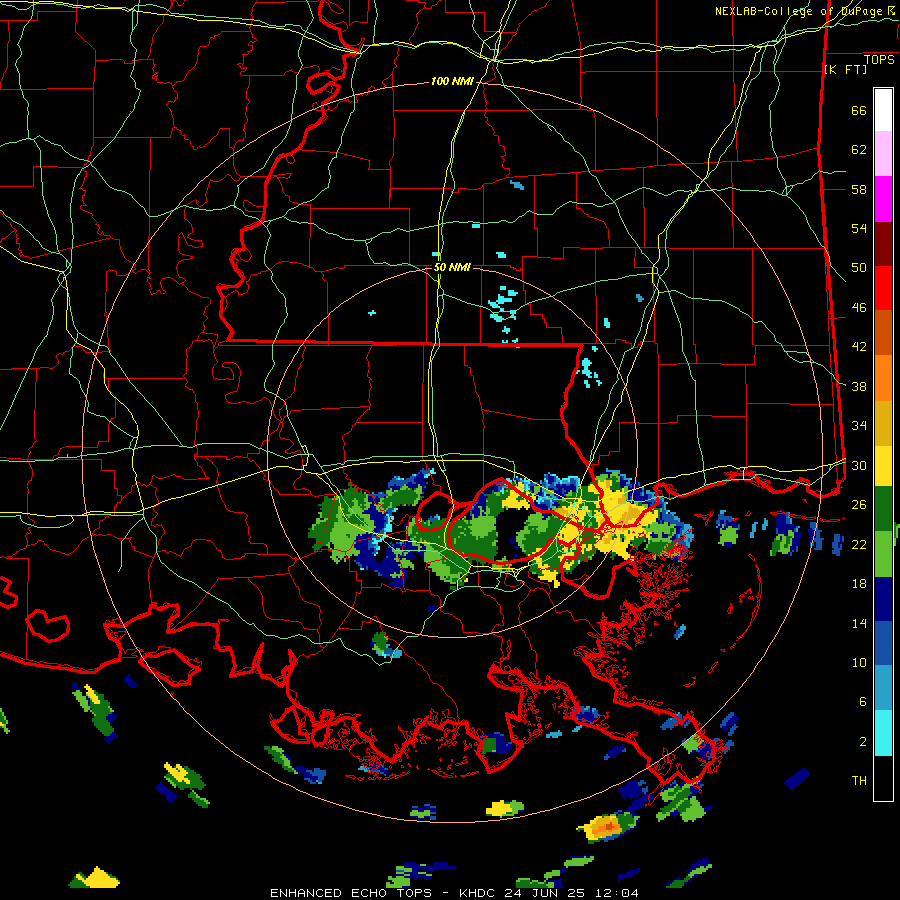Select the white swatch in the legend
The width and height of the screenshot is (900, 900).
[x=883, y=110]
